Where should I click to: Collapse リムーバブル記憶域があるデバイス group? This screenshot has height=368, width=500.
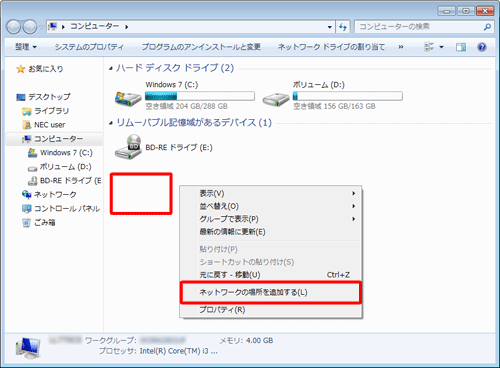point(111,123)
